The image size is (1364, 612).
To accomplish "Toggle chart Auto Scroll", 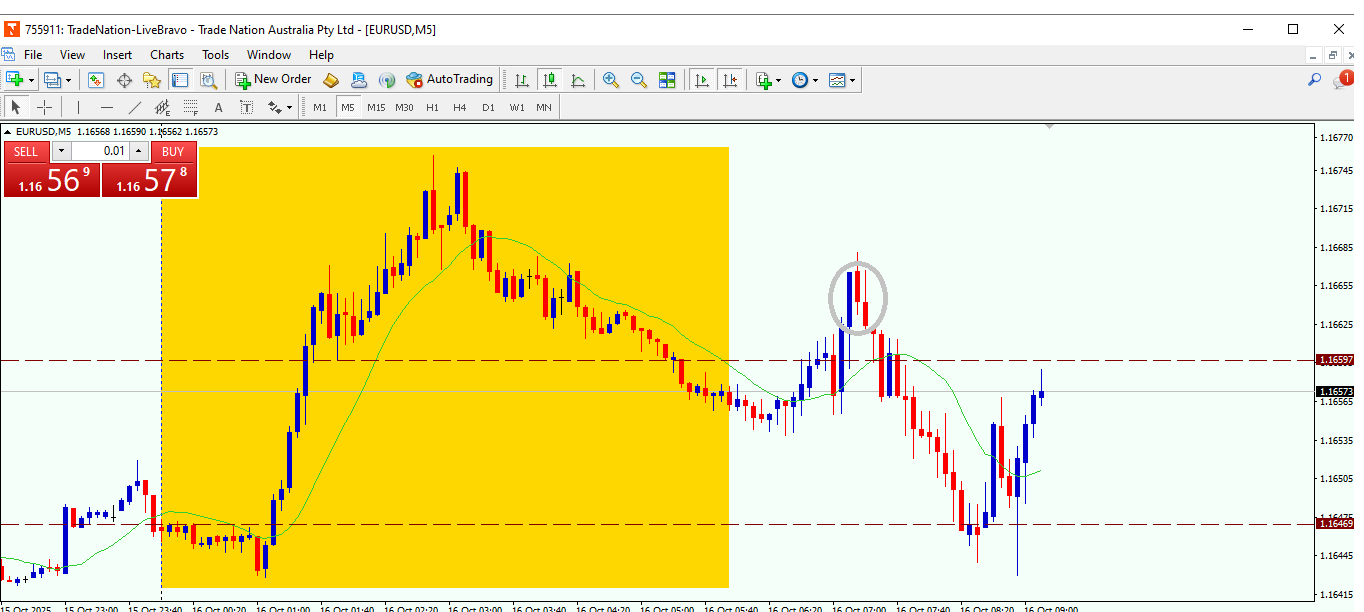I will pyautogui.click(x=702, y=80).
